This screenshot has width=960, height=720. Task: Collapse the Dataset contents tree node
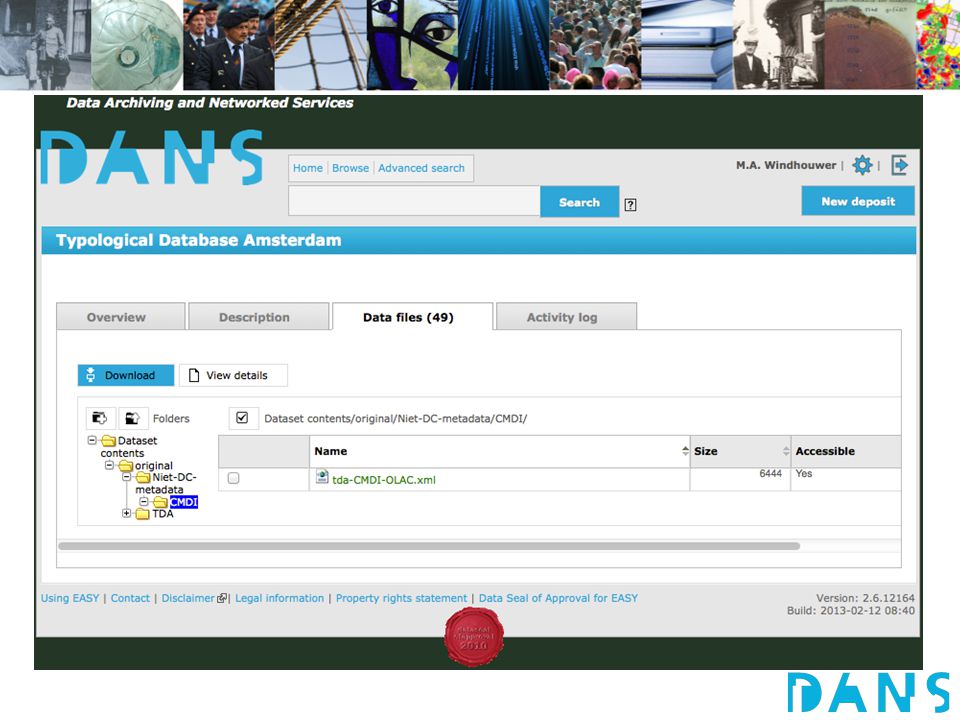[x=92, y=440]
